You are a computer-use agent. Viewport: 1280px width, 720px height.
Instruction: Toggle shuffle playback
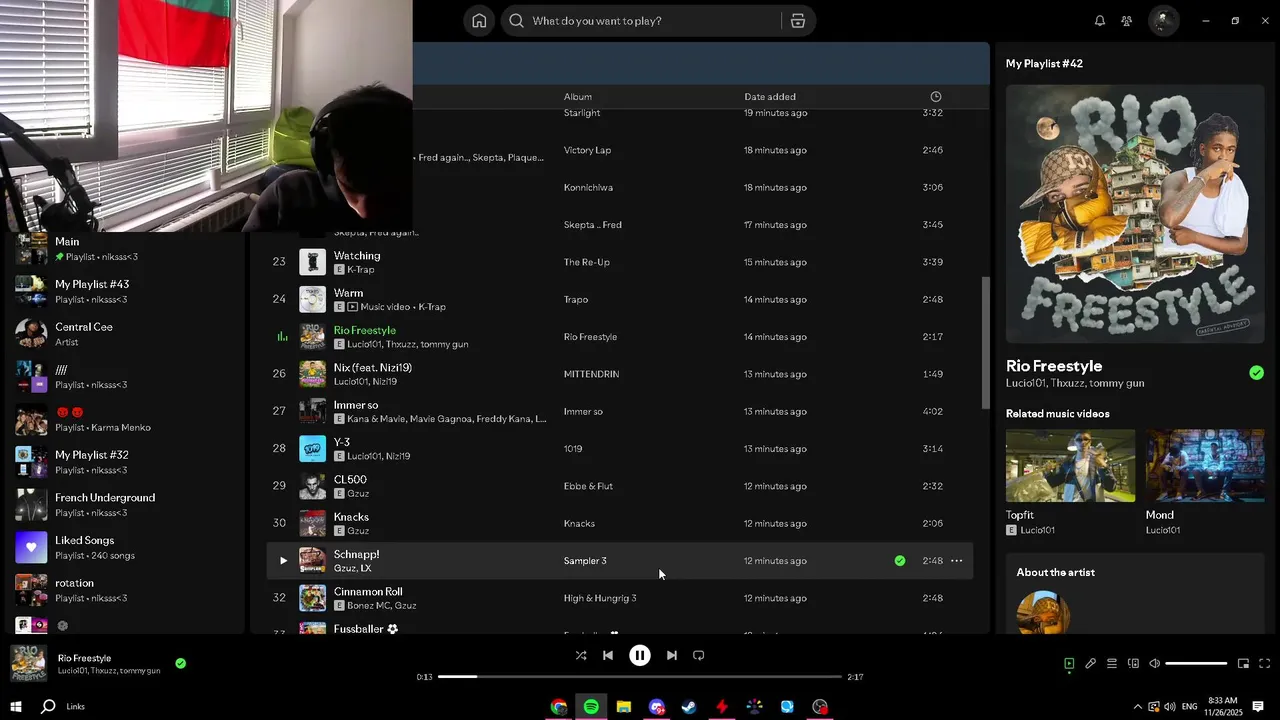coord(581,656)
